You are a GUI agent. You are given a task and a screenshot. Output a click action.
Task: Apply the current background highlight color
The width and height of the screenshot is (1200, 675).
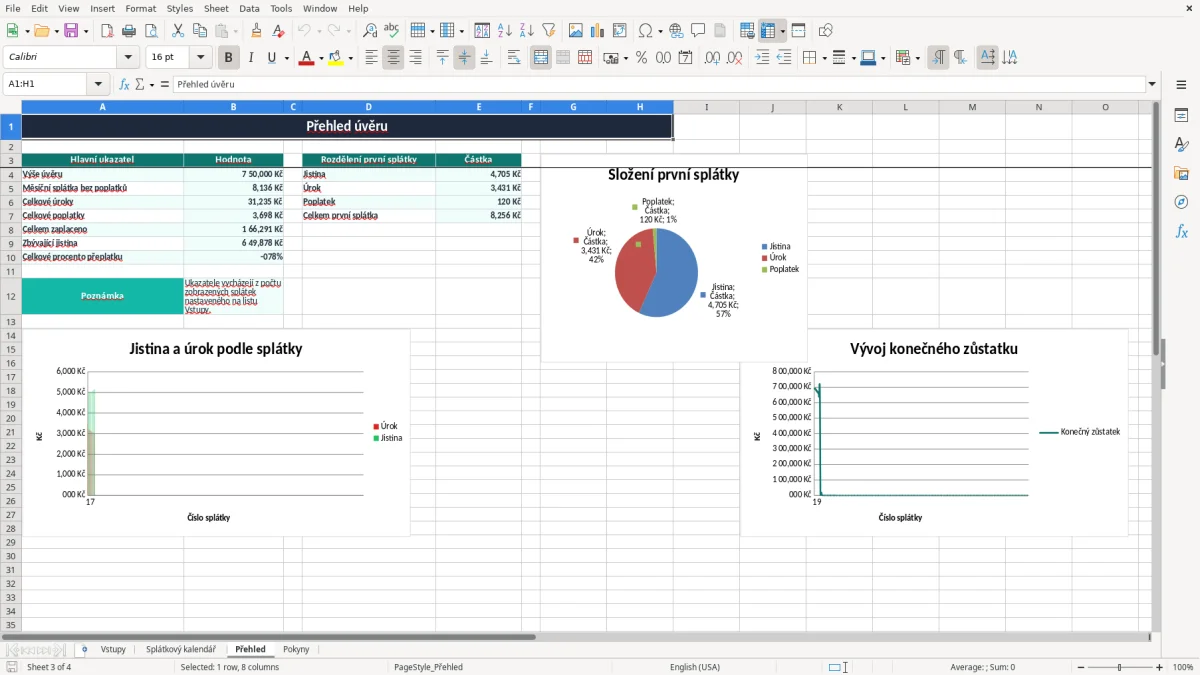[335, 58]
